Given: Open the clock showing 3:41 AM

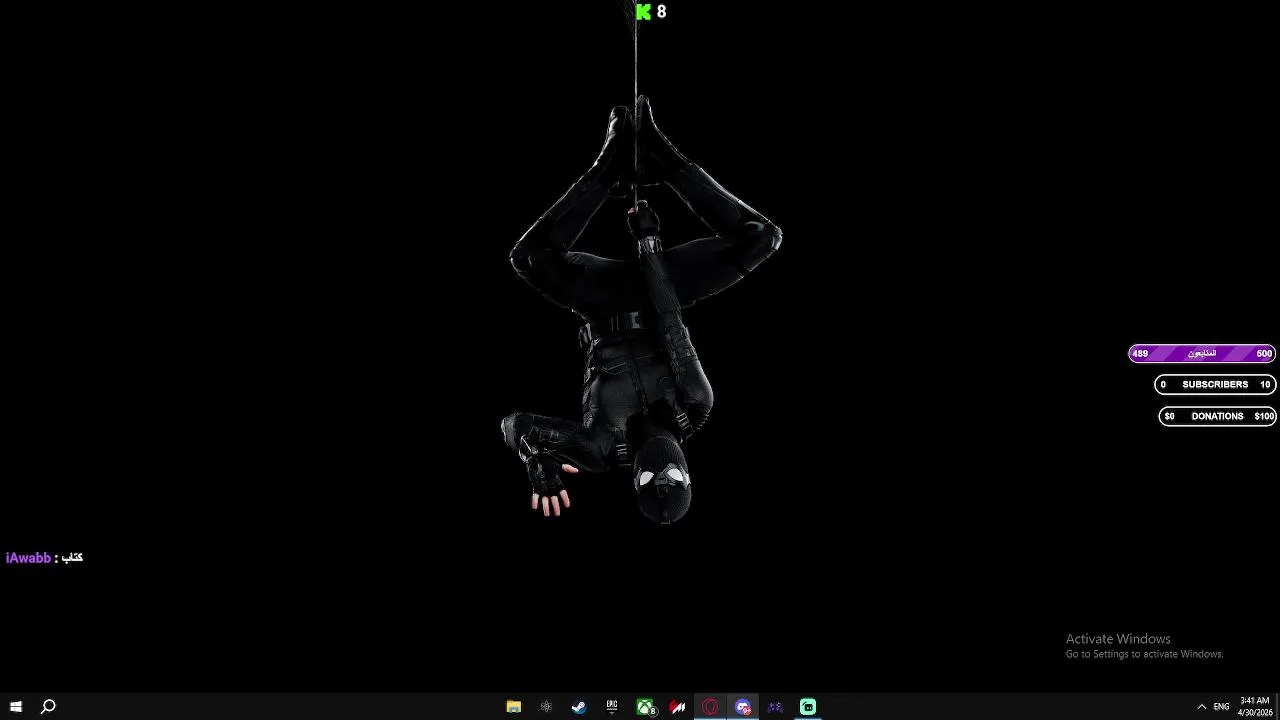Looking at the screenshot, I should coord(1254,706).
